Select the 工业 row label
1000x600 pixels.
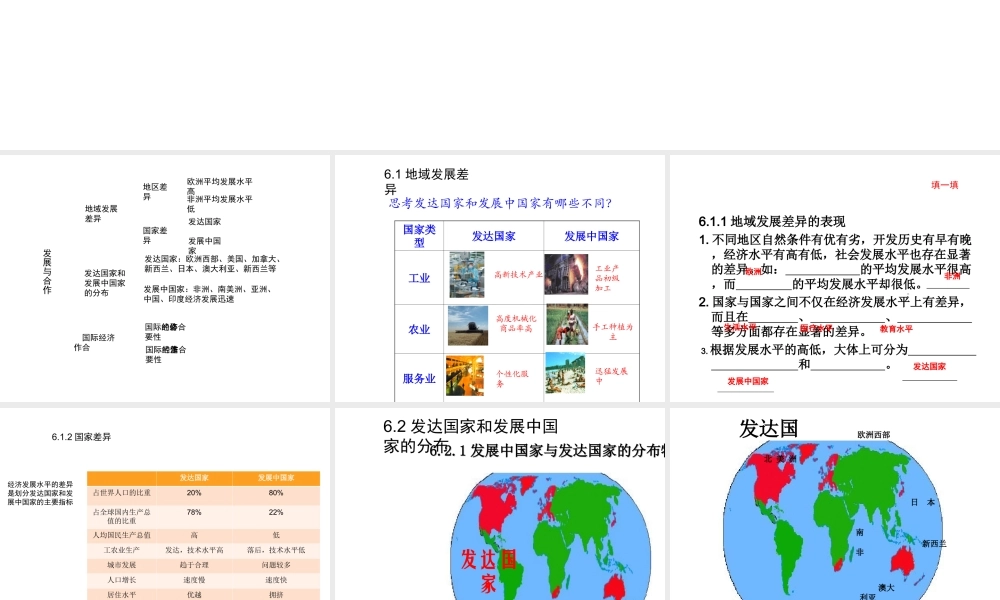(419, 278)
